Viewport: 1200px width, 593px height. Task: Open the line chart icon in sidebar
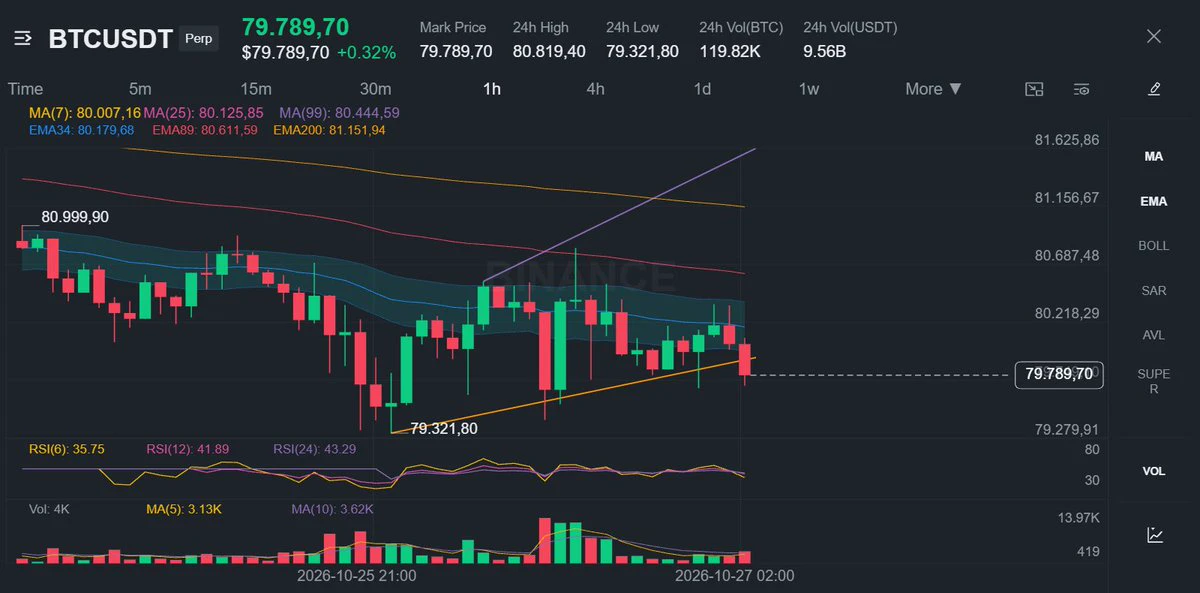[x=1154, y=535]
